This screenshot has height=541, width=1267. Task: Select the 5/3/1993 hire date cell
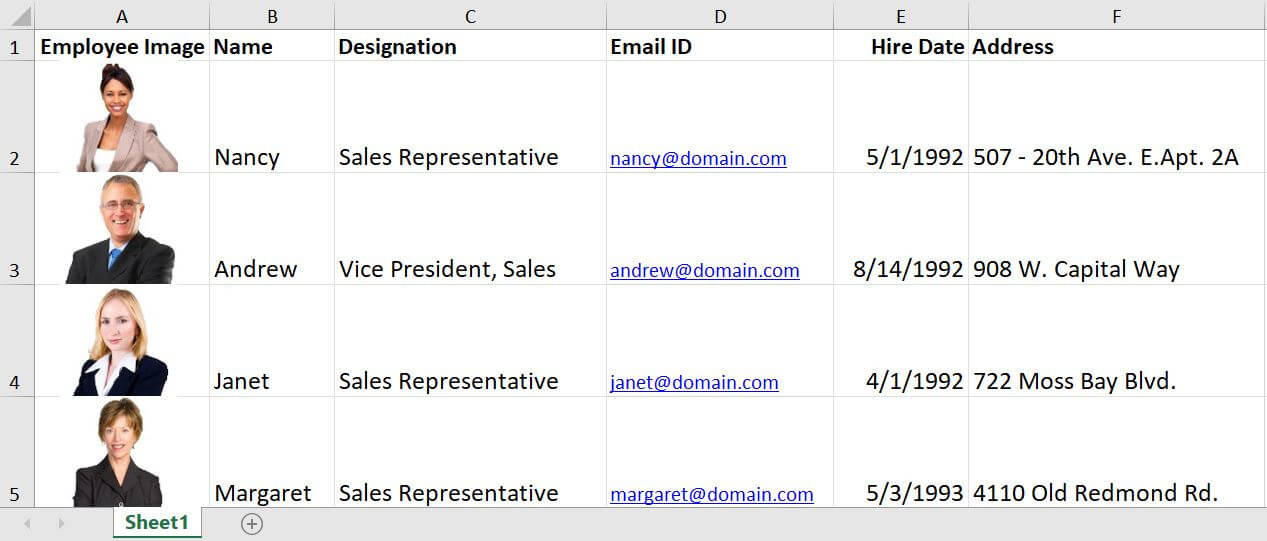click(914, 493)
